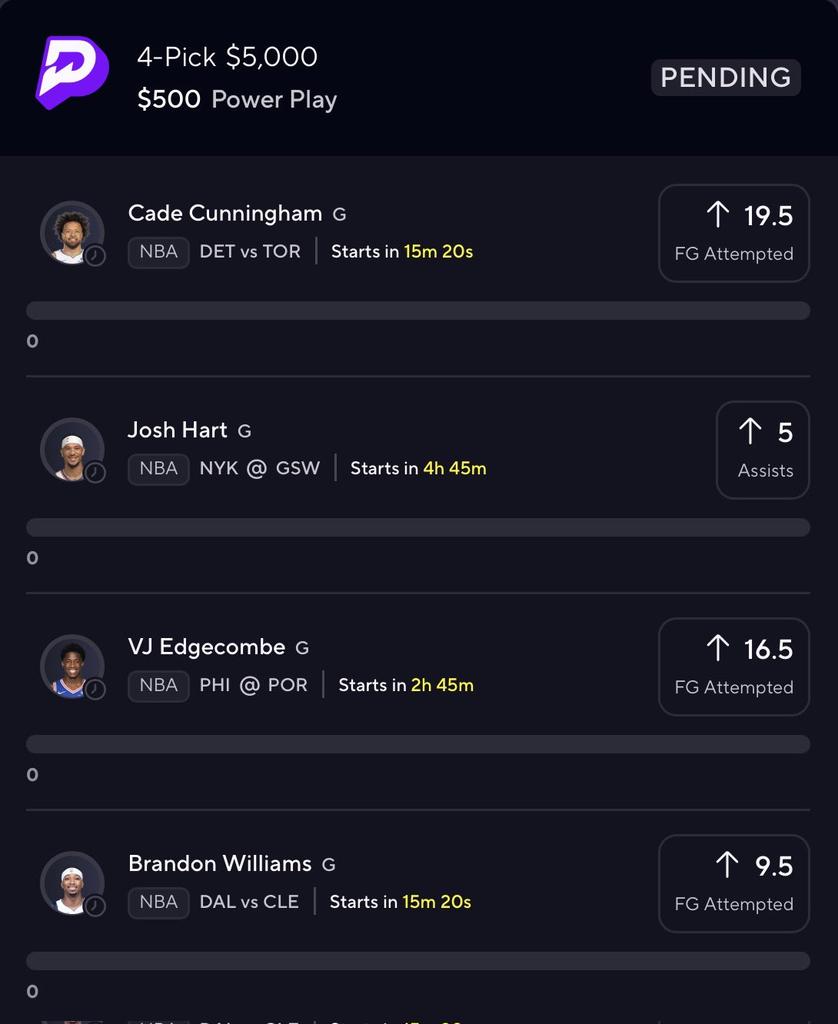Tap the NBA tag for DET vs TOR
The height and width of the screenshot is (1024, 838).
[158, 252]
